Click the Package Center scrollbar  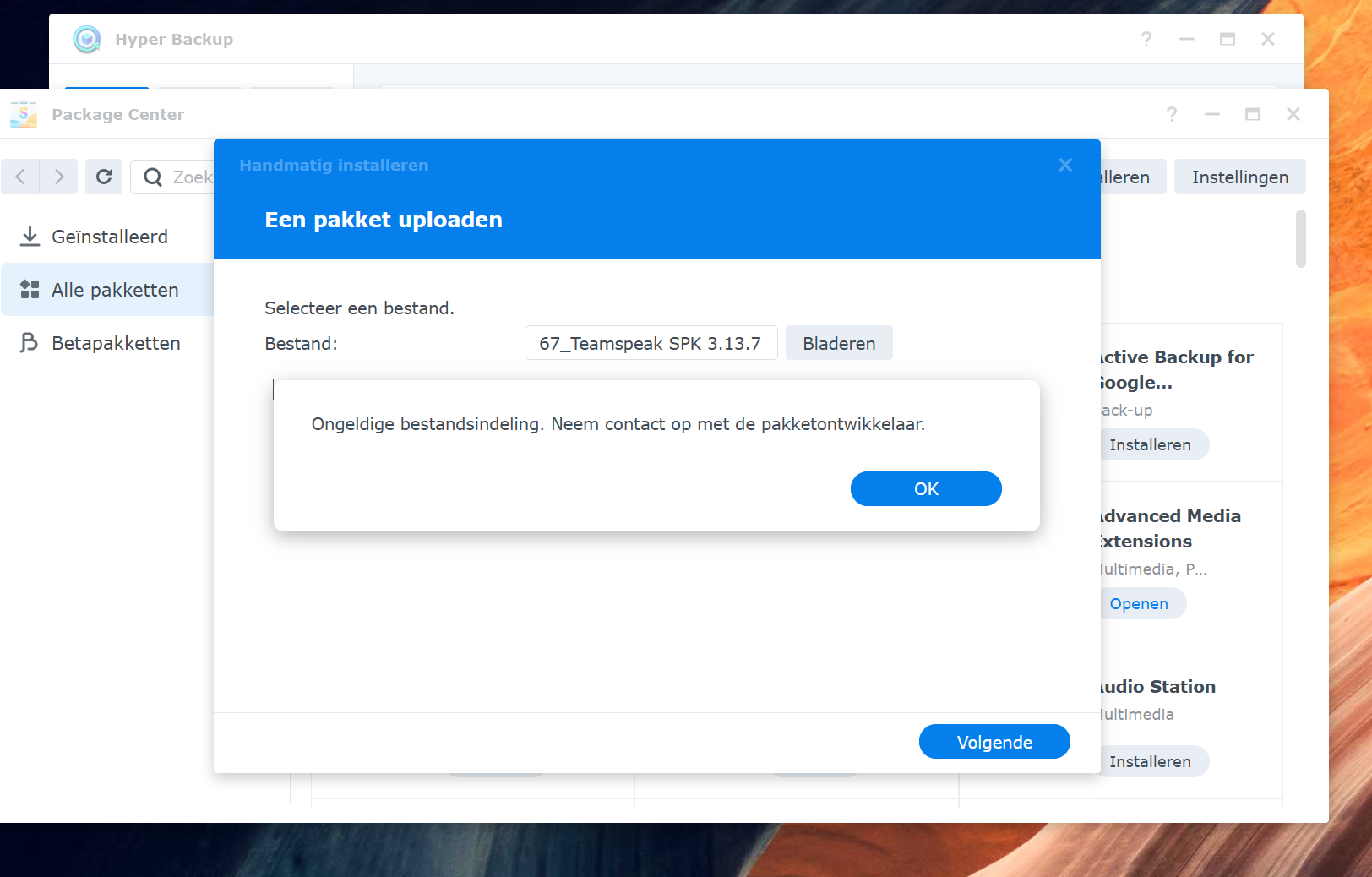click(x=1300, y=239)
